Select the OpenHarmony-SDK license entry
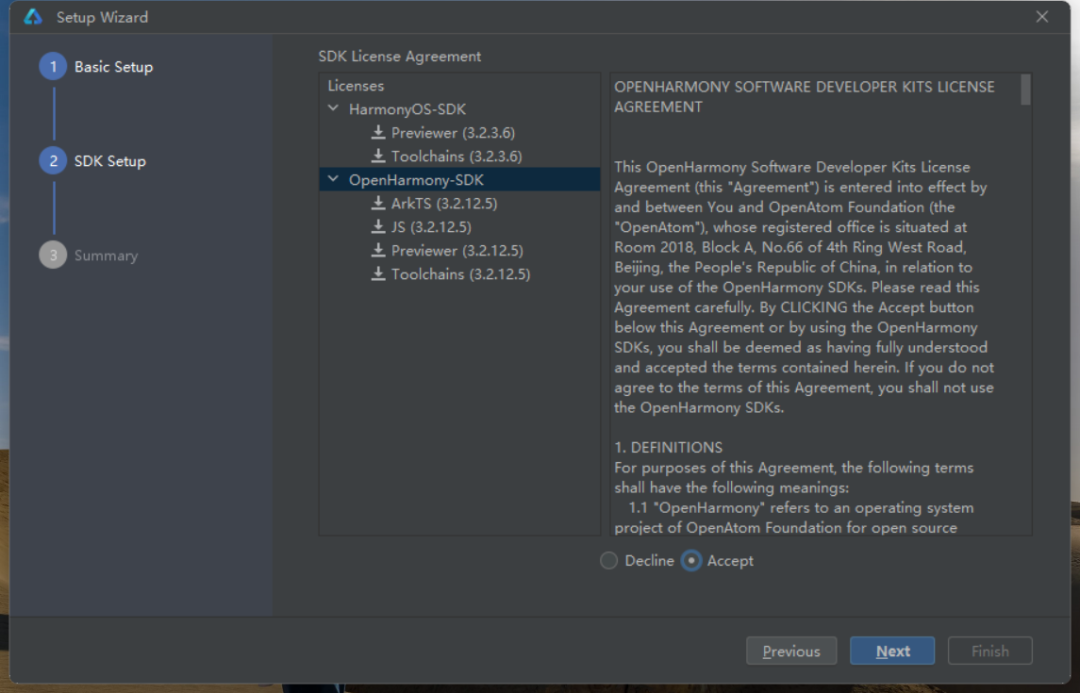 (416, 180)
